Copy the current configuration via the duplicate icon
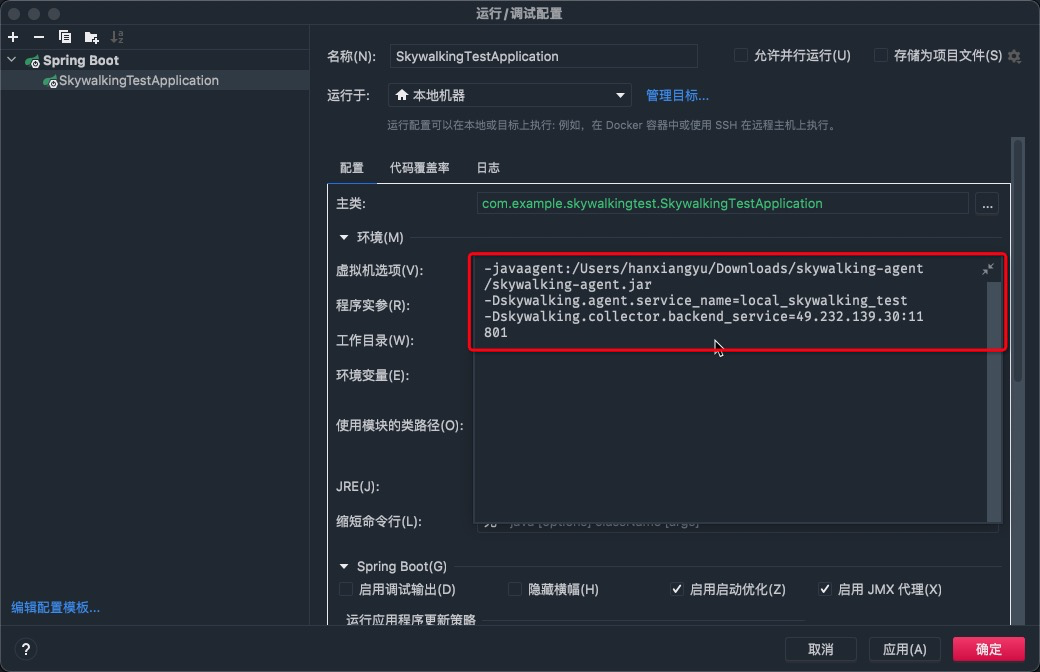This screenshot has height=672, width=1040. point(64,36)
